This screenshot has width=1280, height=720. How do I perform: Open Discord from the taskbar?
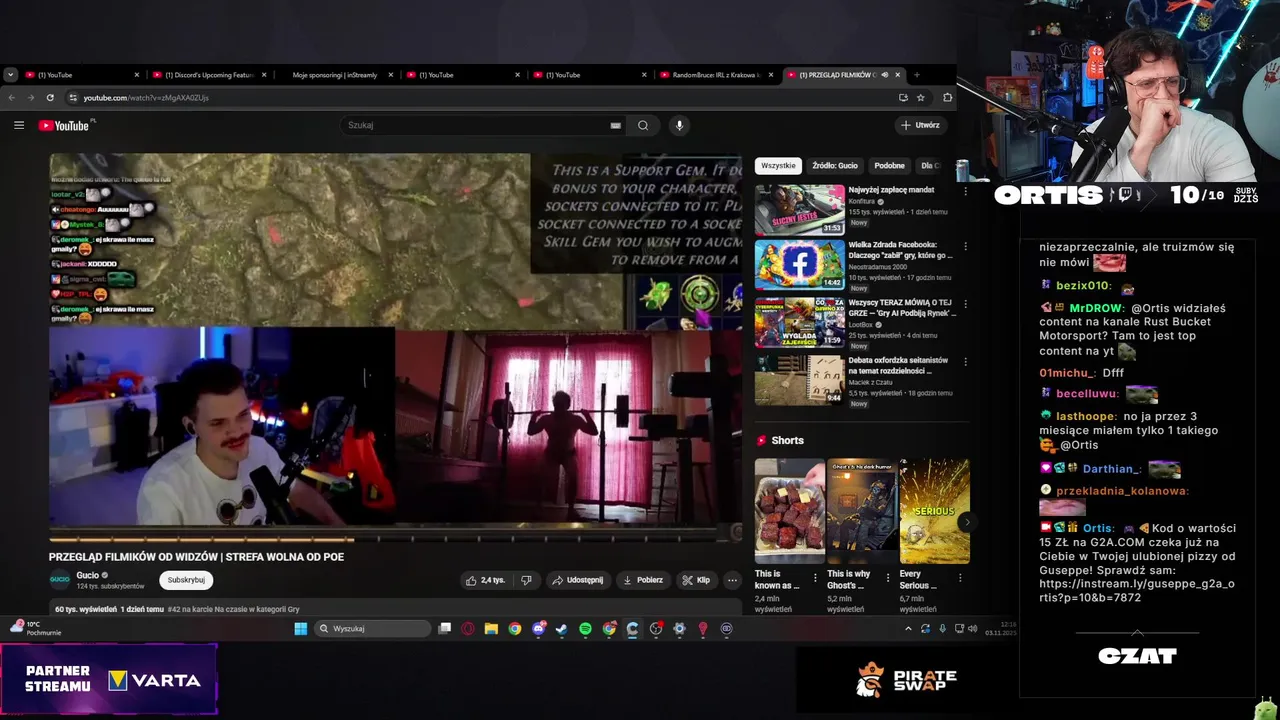(538, 629)
